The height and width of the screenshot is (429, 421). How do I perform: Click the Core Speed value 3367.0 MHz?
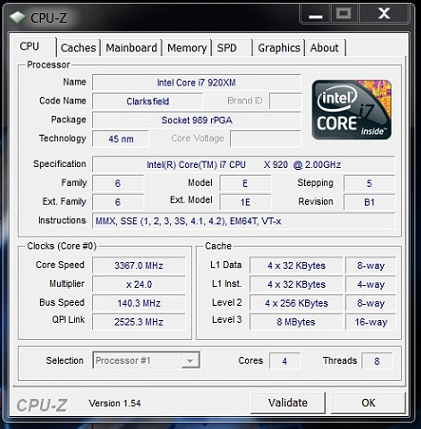[138, 265]
